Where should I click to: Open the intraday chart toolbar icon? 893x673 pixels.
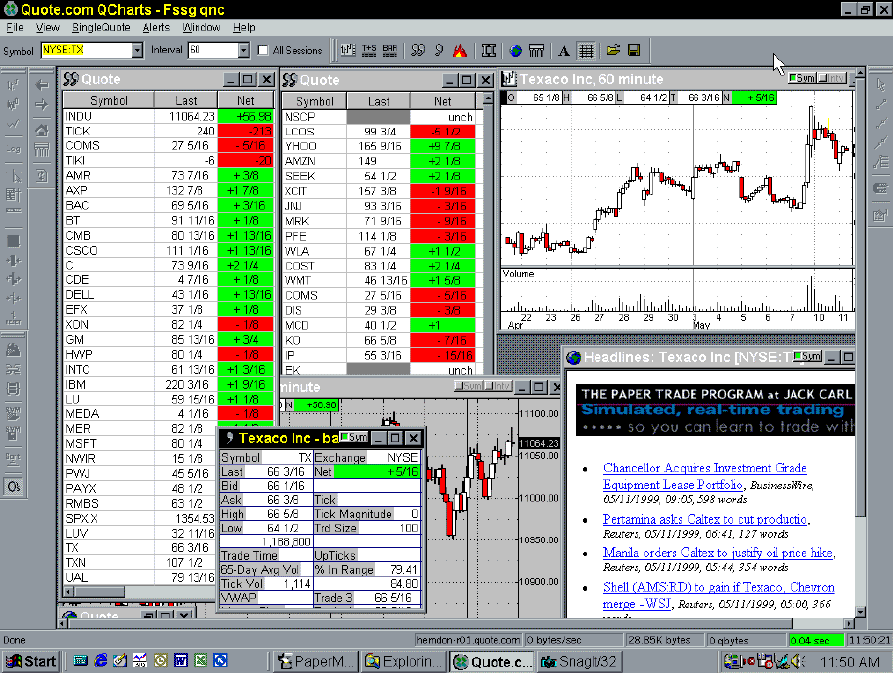click(348, 51)
